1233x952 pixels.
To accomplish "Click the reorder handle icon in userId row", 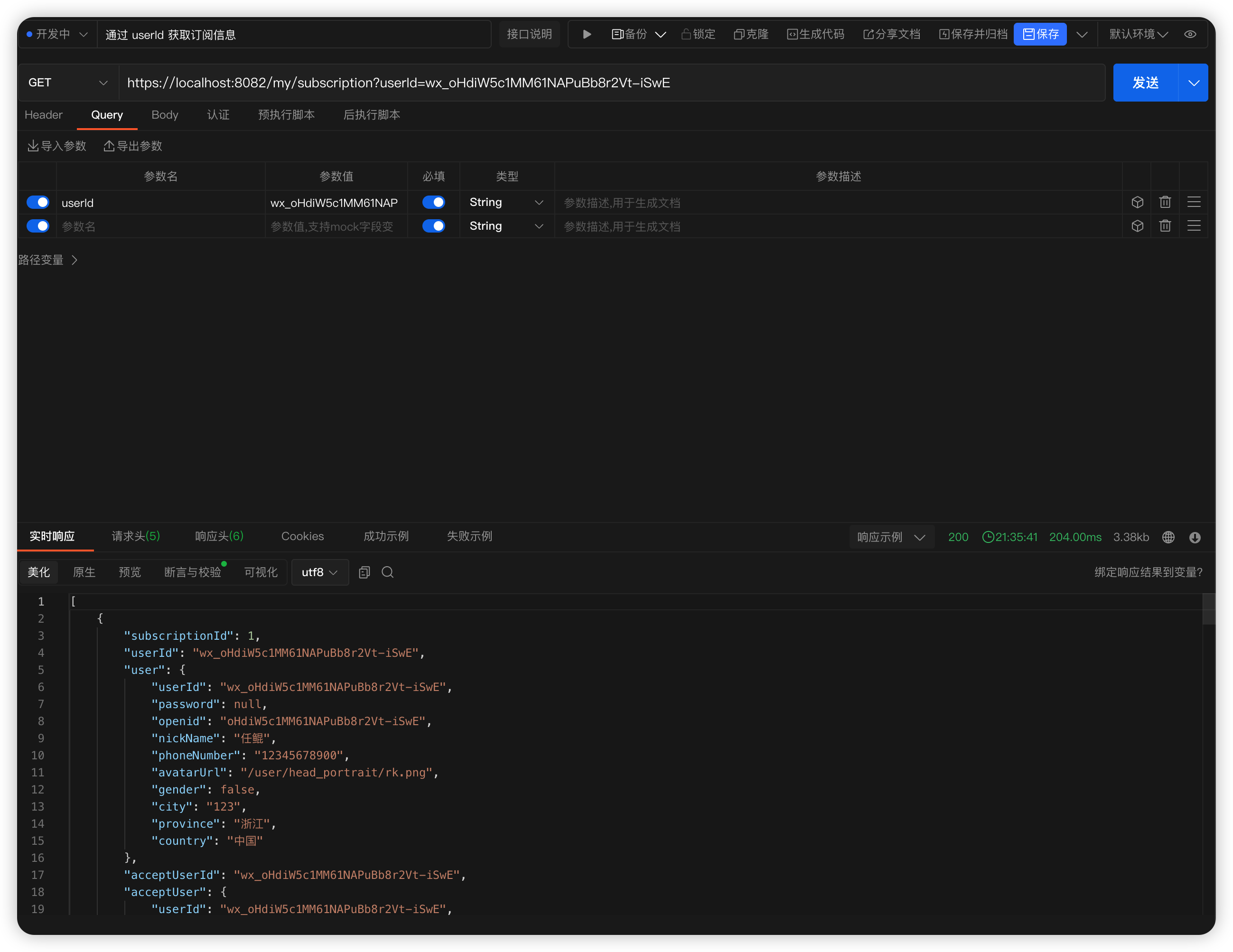I will (x=1194, y=202).
